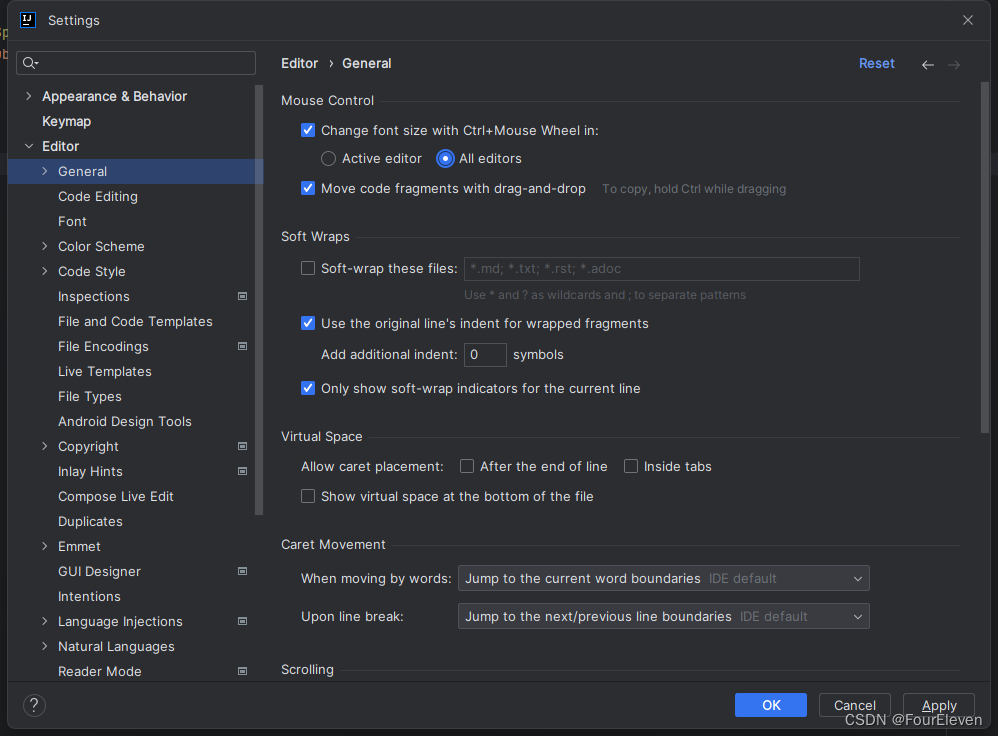Select the All editors radio button
Viewport: 998px width, 736px height.
click(x=445, y=159)
